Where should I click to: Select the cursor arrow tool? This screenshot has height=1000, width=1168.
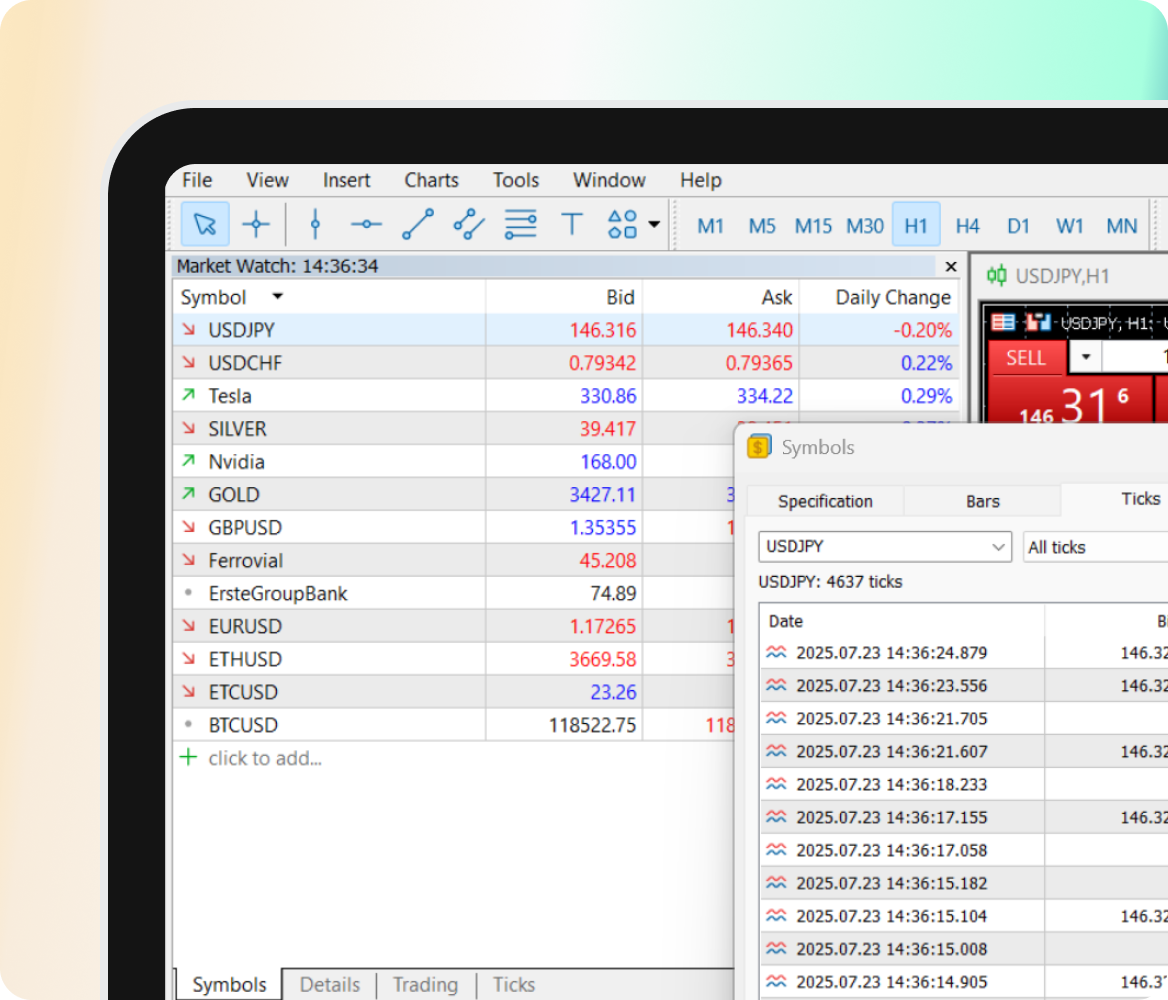click(205, 224)
